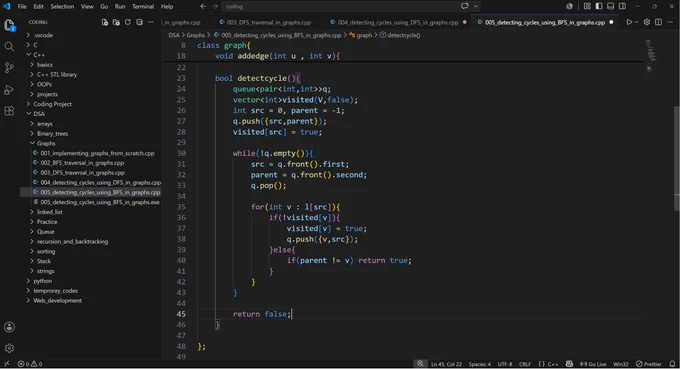This screenshot has width=680, height=369.
Task: Open the Manage gear in activity bar
Action: tap(9, 348)
